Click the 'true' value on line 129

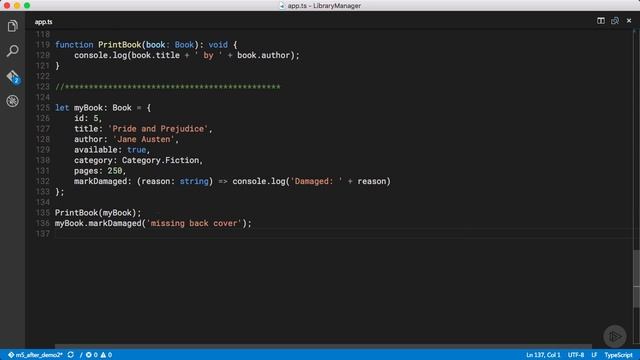(x=136, y=150)
